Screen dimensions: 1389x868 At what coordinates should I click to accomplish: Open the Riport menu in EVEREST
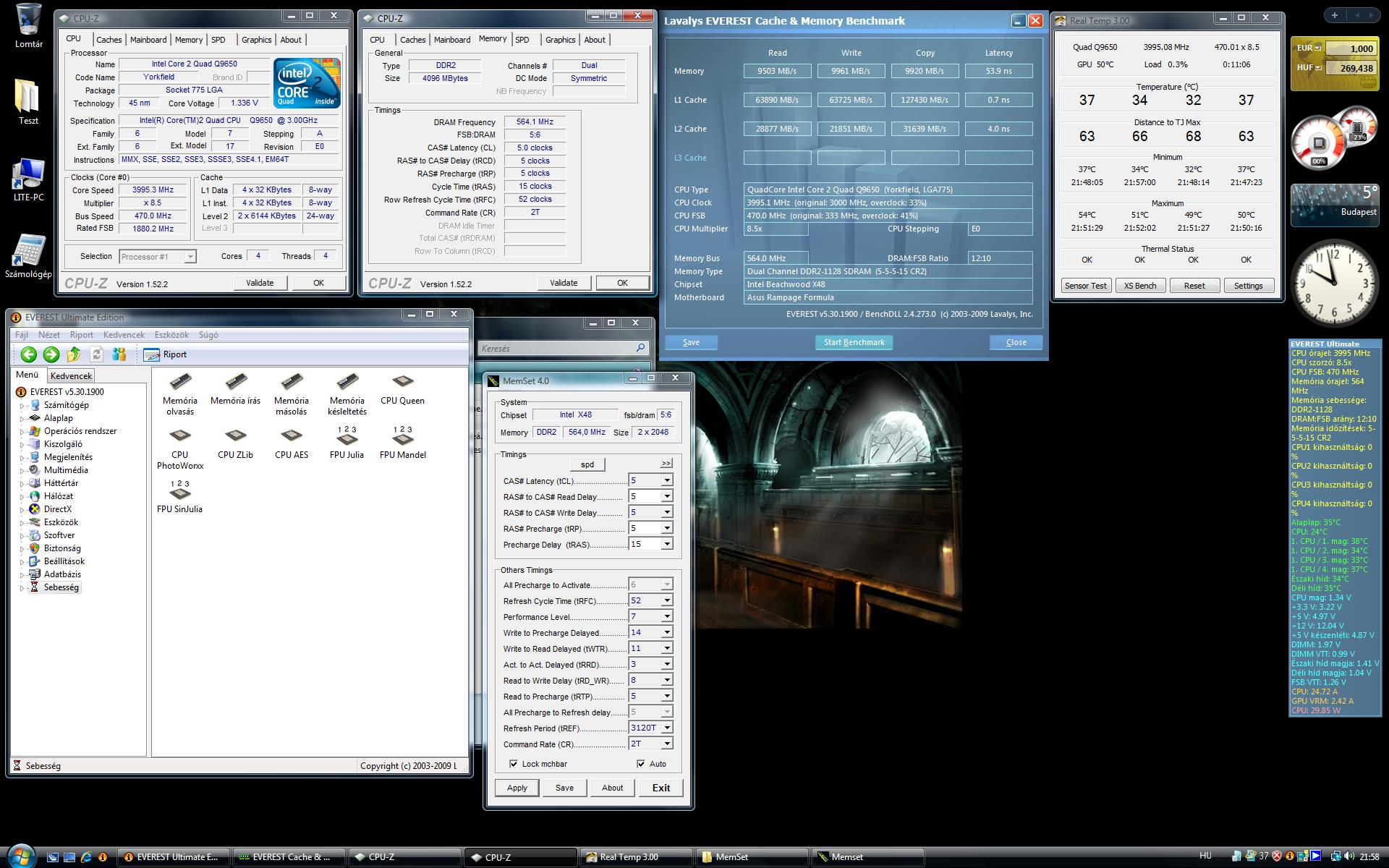pyautogui.click(x=81, y=335)
